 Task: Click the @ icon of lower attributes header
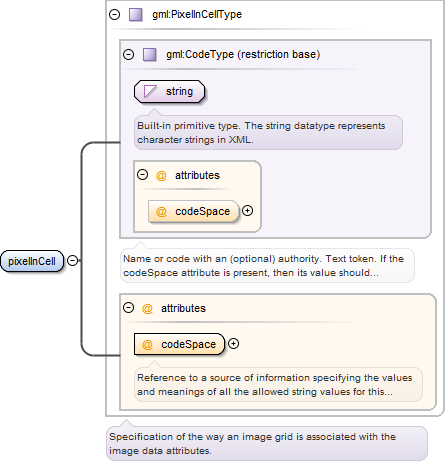(x=147, y=308)
